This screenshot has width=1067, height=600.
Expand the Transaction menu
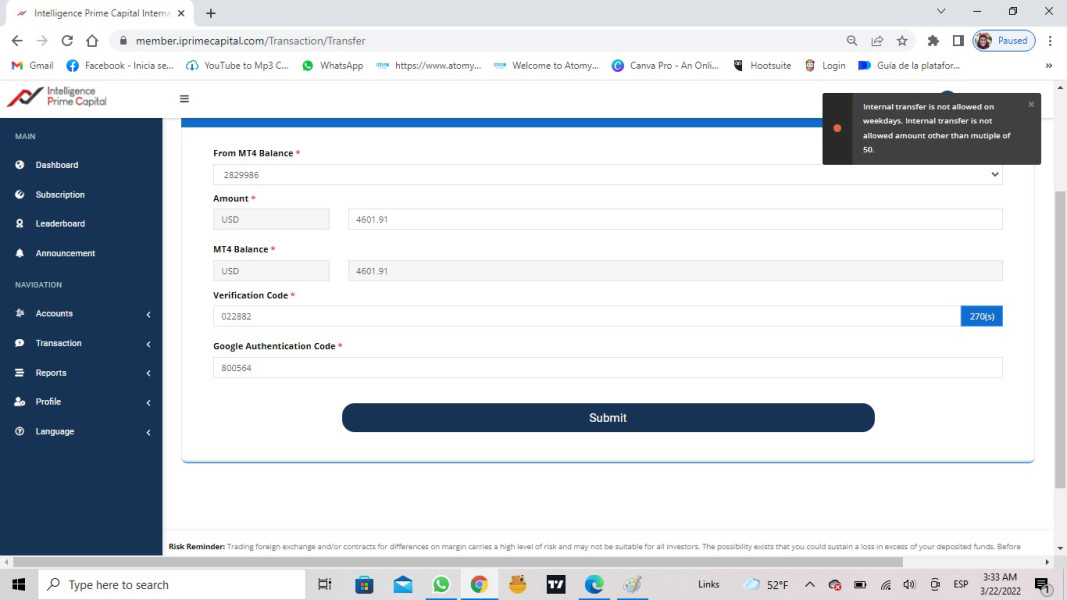81,343
